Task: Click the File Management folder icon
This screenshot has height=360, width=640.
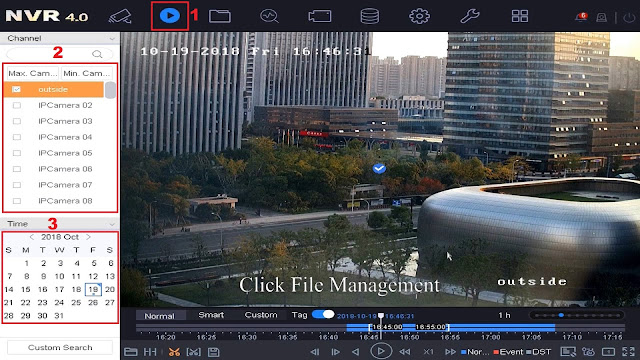Action: pyautogui.click(x=220, y=16)
